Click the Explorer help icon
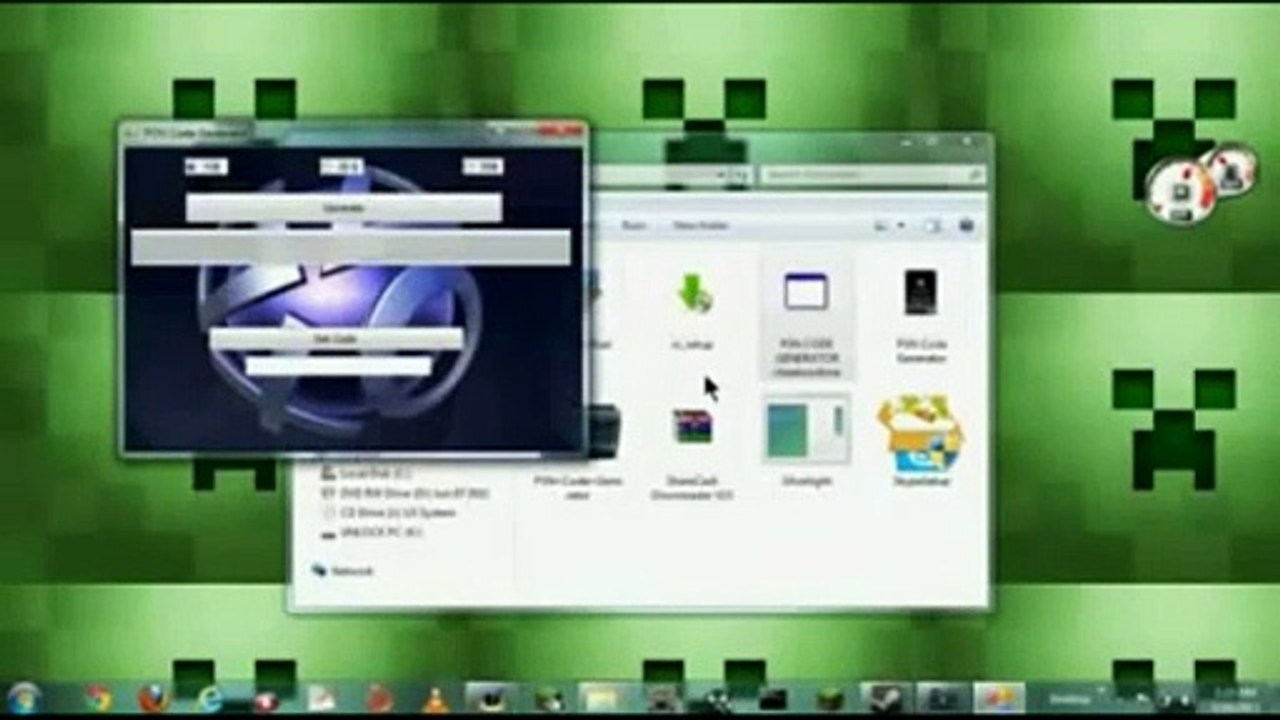 [966, 226]
